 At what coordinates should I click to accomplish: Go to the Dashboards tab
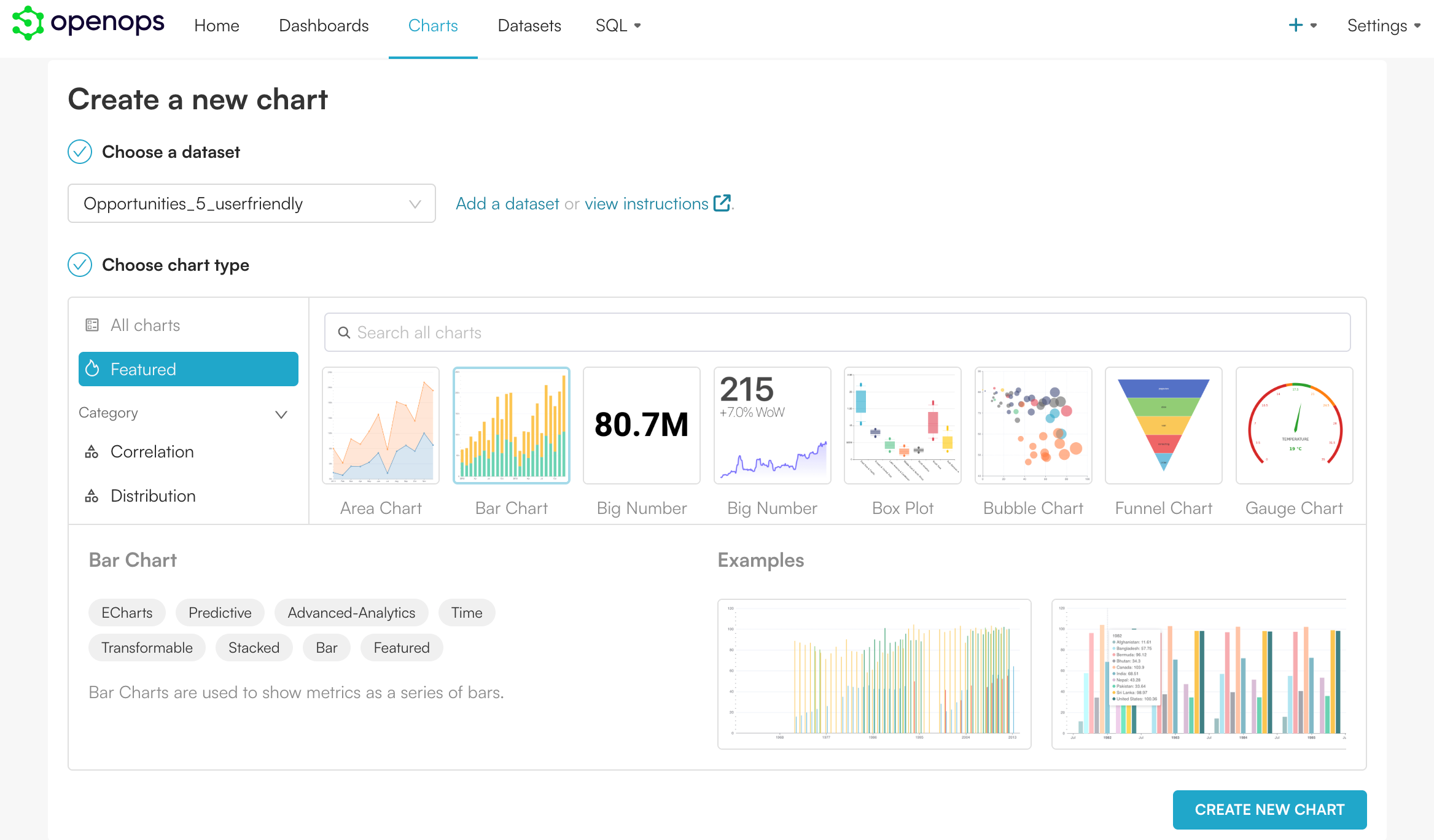coord(324,26)
